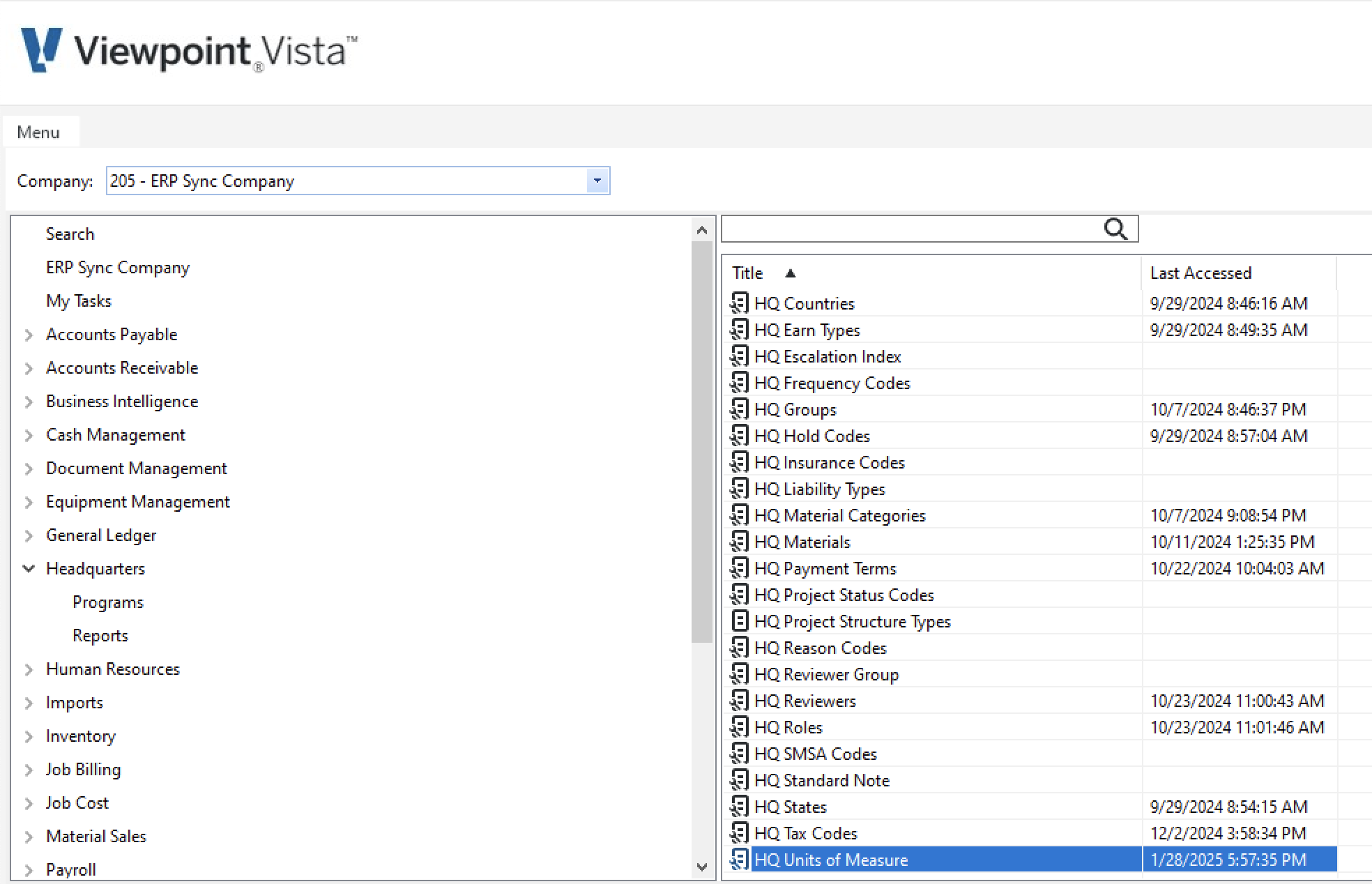Click the tree scrollbar down arrow
1372x884 pixels.
pyautogui.click(x=702, y=867)
